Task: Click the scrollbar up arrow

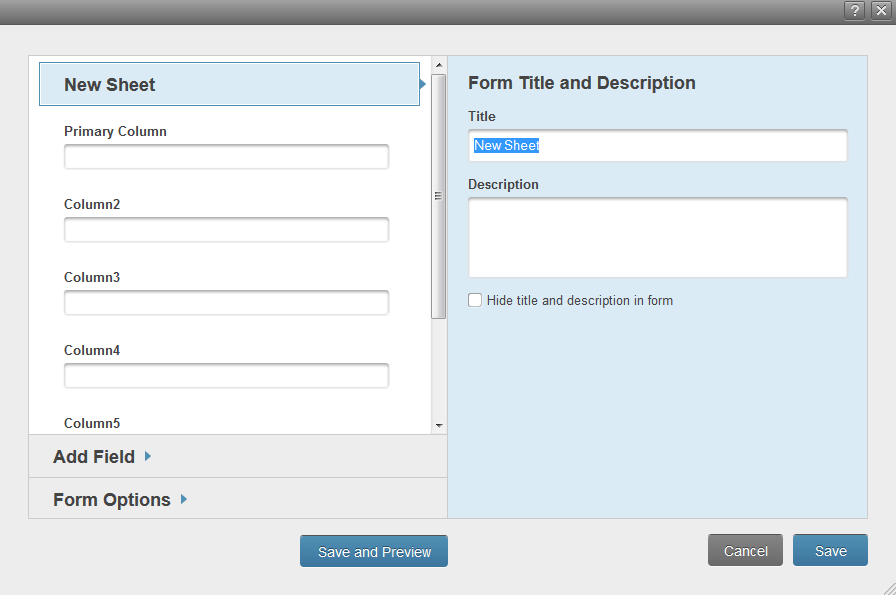Action: pyautogui.click(x=438, y=62)
